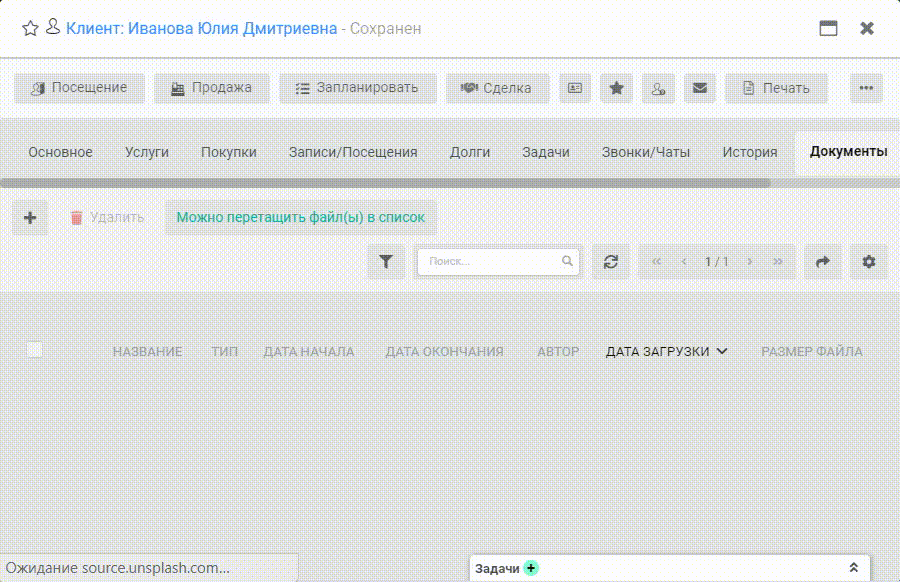The image size is (900, 582).
Task: Switch to the Покупки tab
Action: tap(228, 152)
